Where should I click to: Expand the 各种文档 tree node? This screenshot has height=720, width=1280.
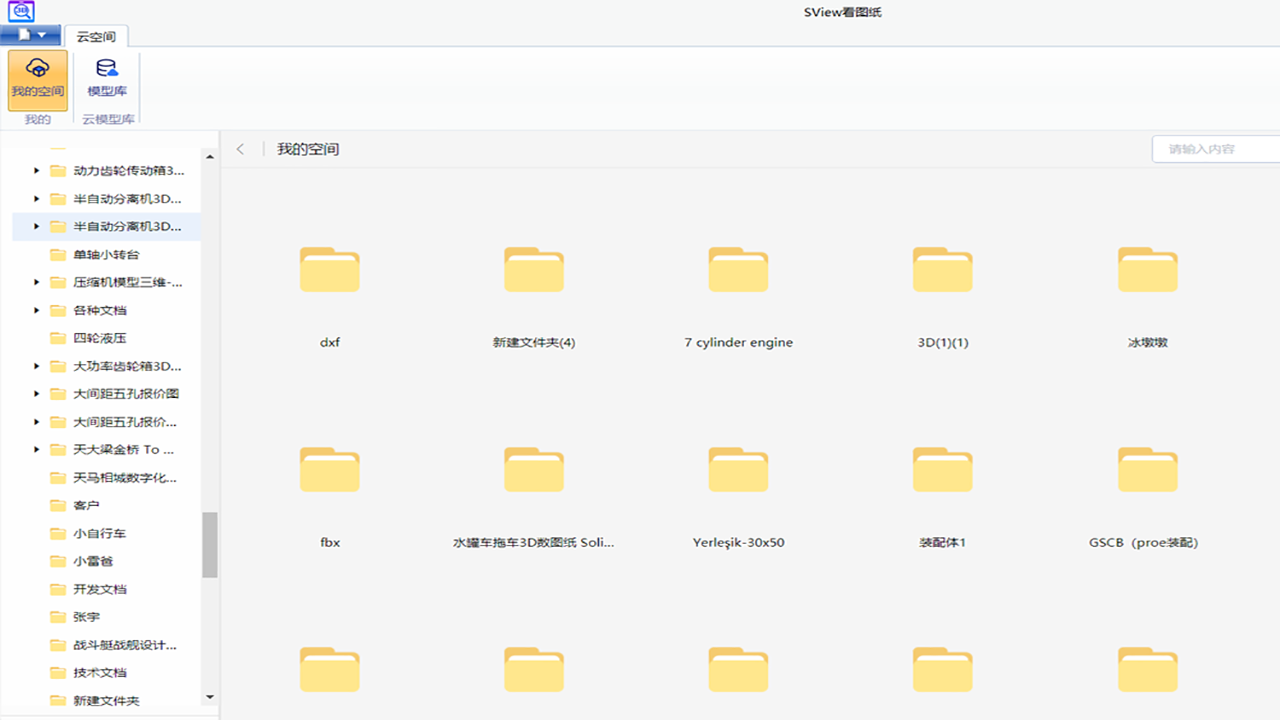tap(36, 310)
